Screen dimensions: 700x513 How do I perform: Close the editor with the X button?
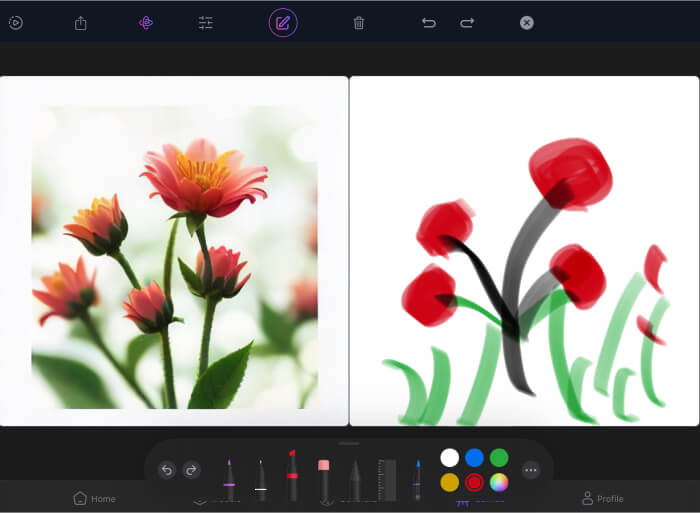527,23
